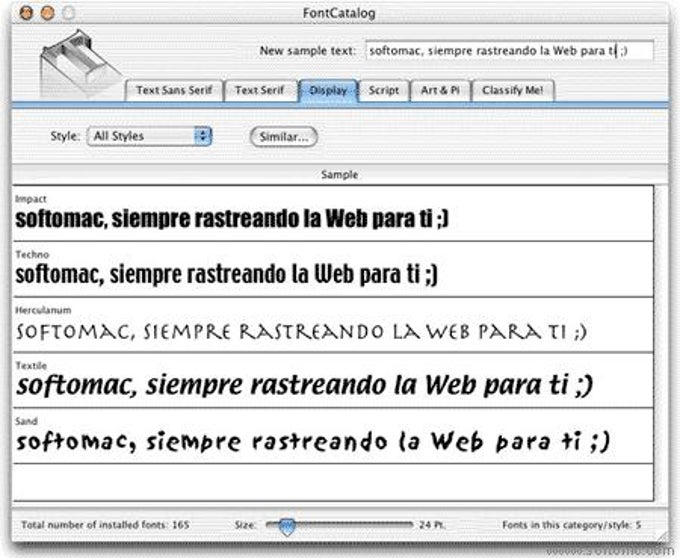Click the Fonts in this category/style count

coord(572,525)
